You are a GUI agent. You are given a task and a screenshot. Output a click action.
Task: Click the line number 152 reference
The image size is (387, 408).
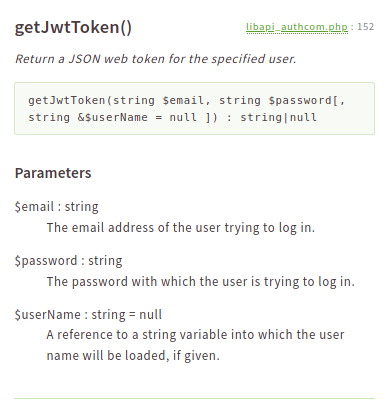[365, 27]
